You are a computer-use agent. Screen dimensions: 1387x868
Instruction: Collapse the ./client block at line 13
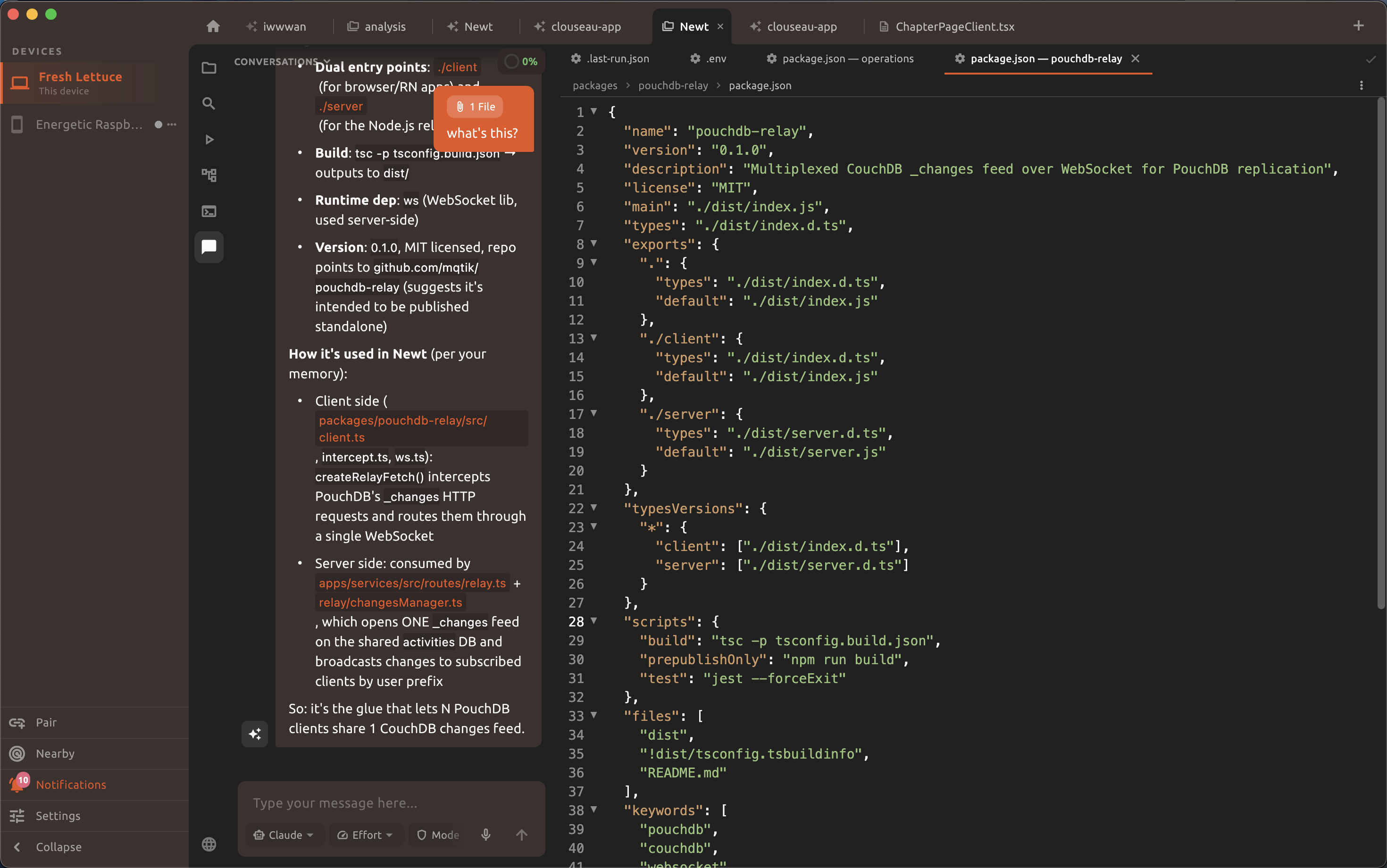(593, 338)
